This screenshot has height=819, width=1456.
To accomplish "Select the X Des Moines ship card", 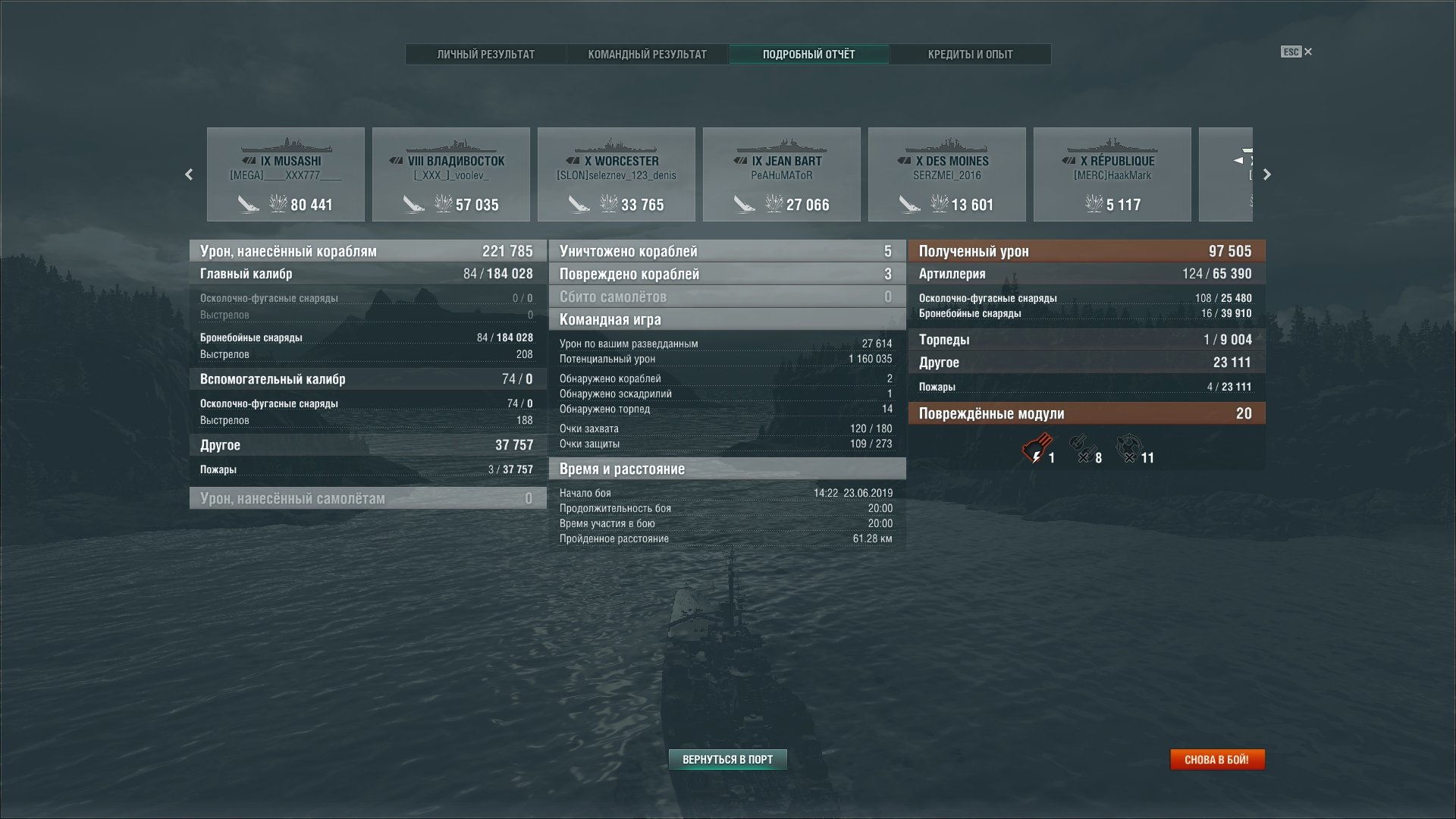I will (946, 174).
